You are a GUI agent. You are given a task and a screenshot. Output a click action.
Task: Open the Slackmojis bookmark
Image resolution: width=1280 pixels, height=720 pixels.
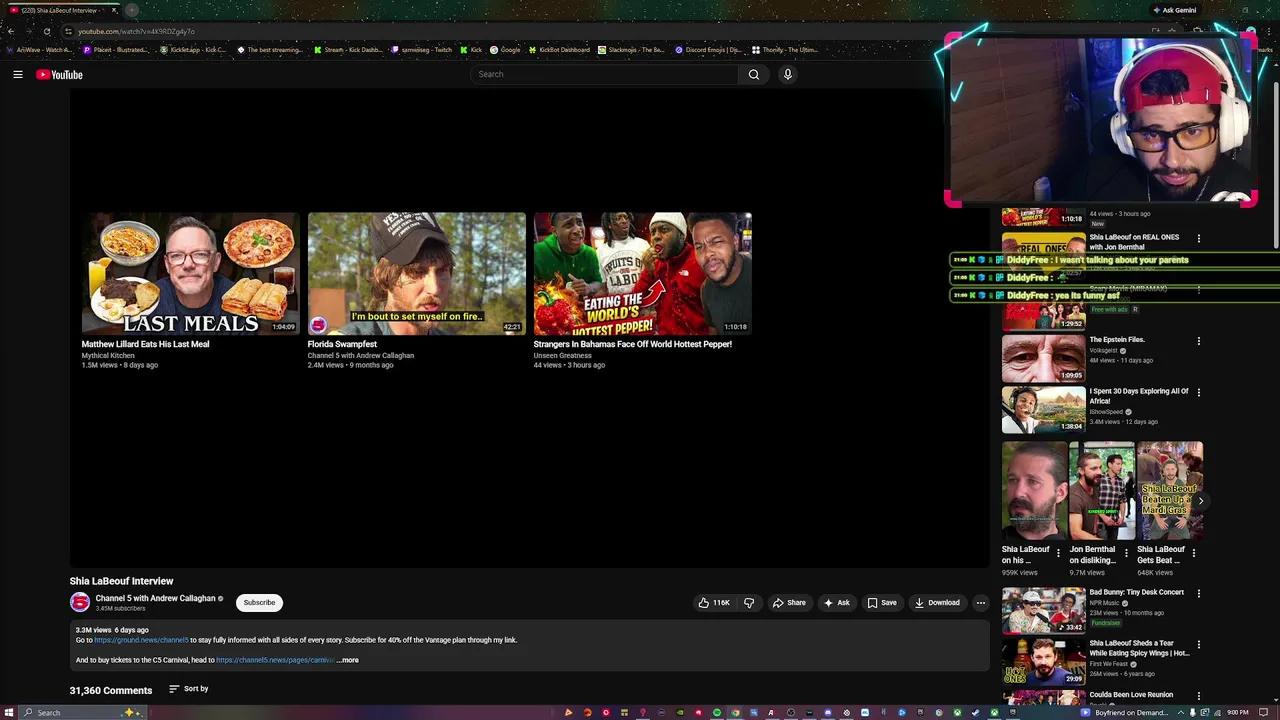point(631,50)
